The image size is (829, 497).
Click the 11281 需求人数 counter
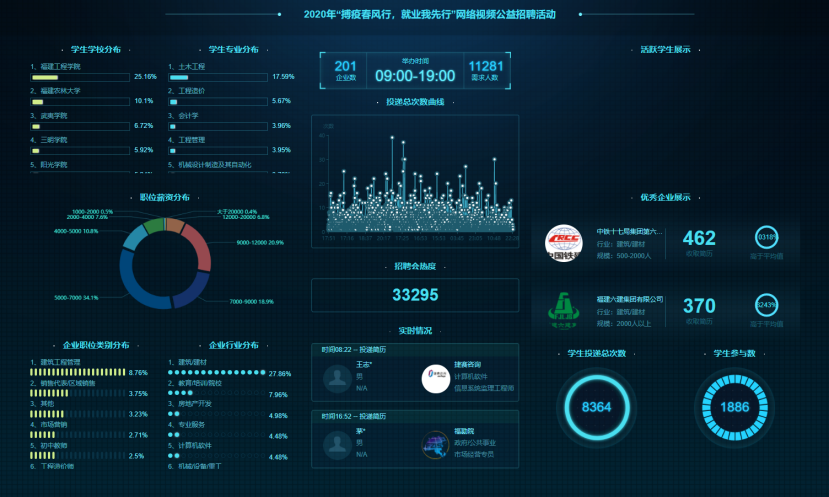[x=485, y=70]
